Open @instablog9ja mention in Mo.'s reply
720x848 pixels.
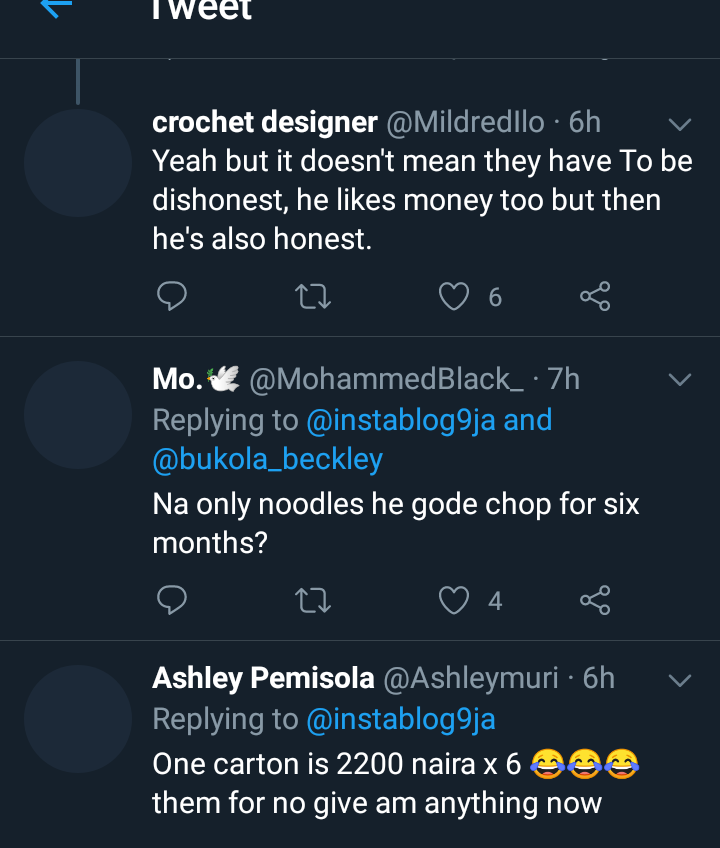click(401, 420)
